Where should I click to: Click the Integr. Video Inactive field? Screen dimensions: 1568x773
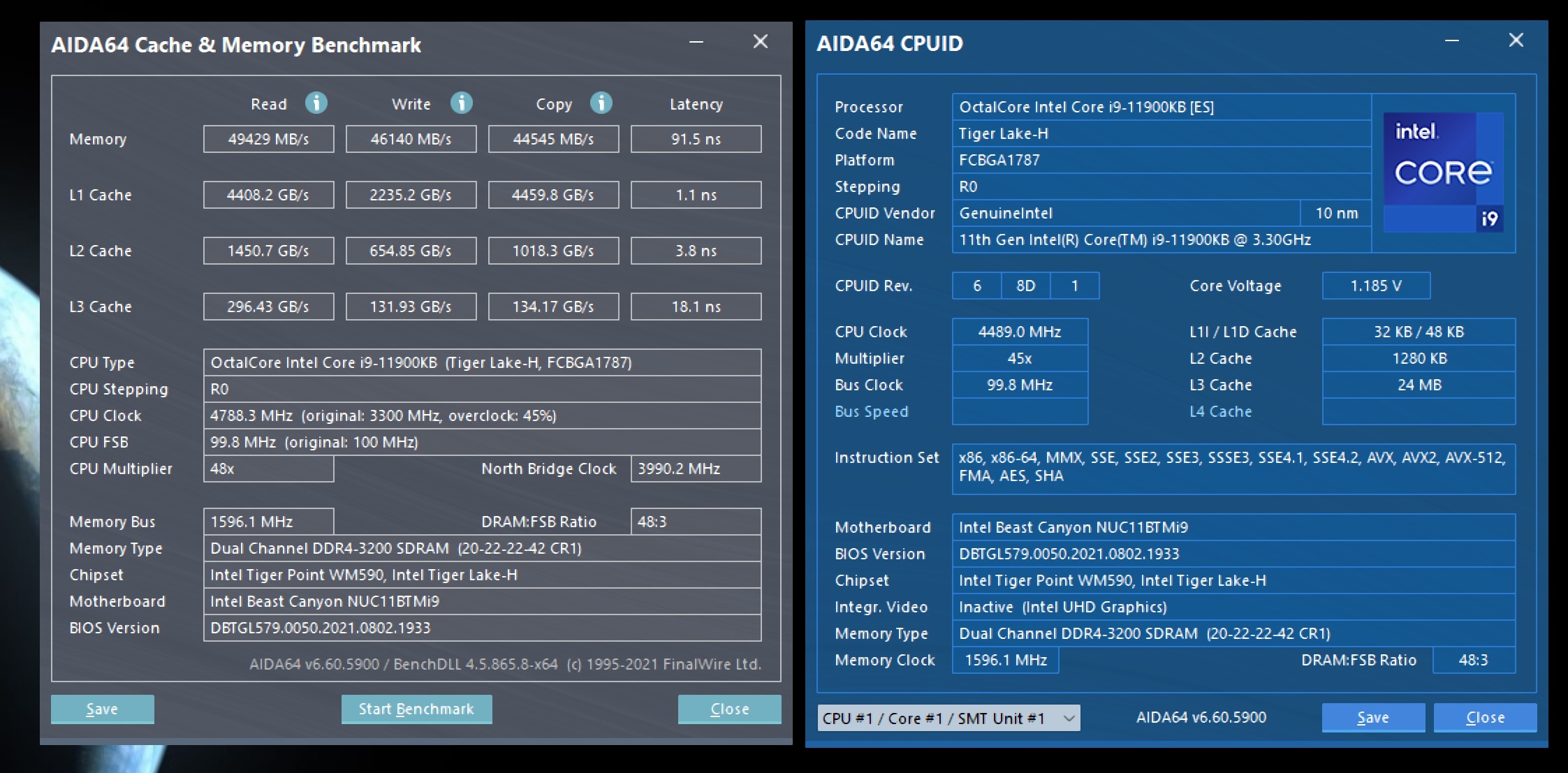[1233, 607]
